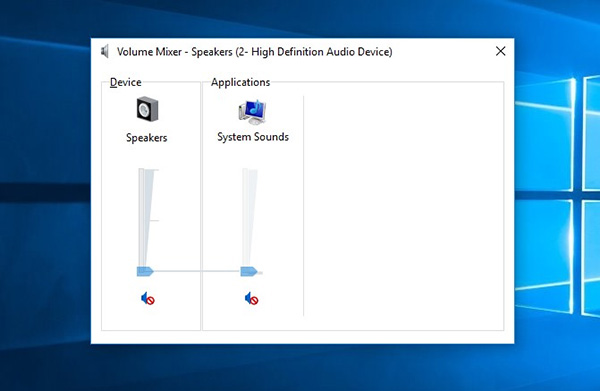Unmute System Sounds

[251, 298]
